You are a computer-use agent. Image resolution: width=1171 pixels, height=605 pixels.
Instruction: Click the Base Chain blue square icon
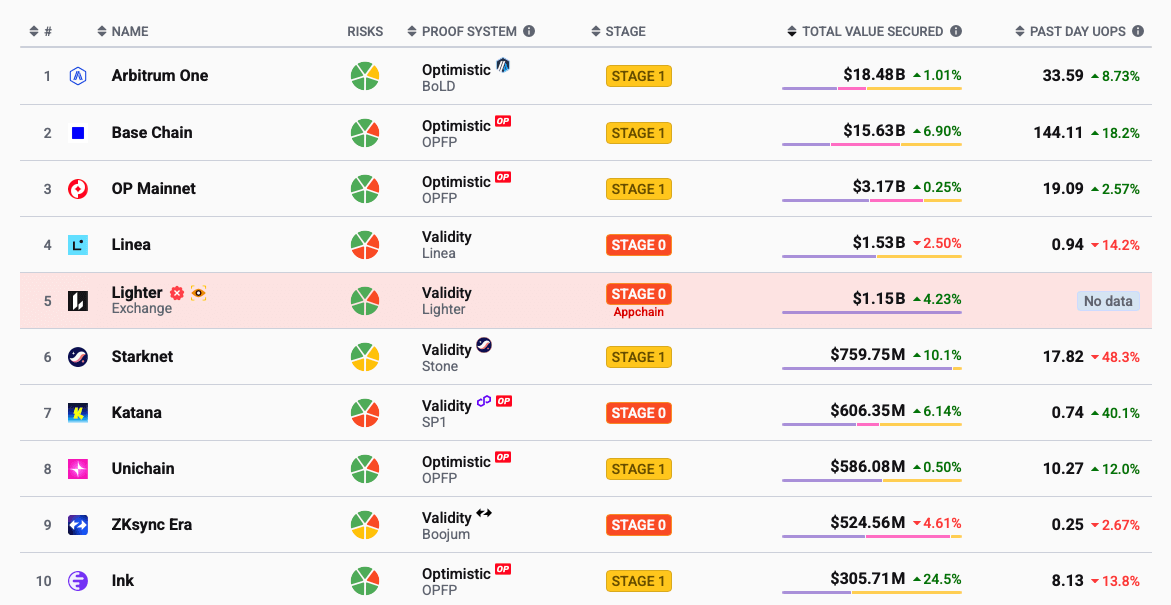[x=78, y=132]
